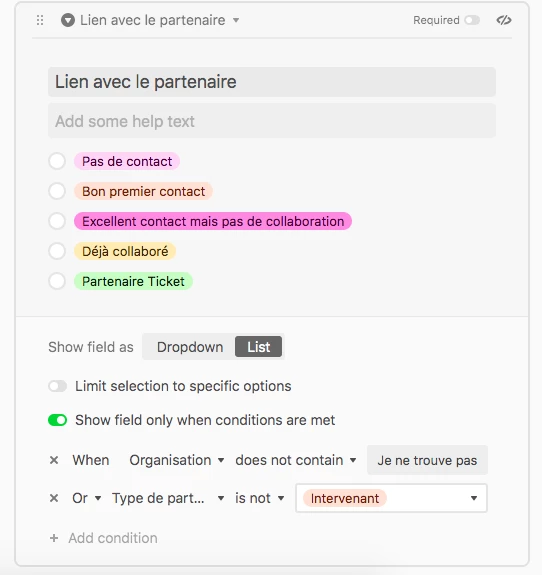
Task: Select the List display tab
Action: [259, 347]
